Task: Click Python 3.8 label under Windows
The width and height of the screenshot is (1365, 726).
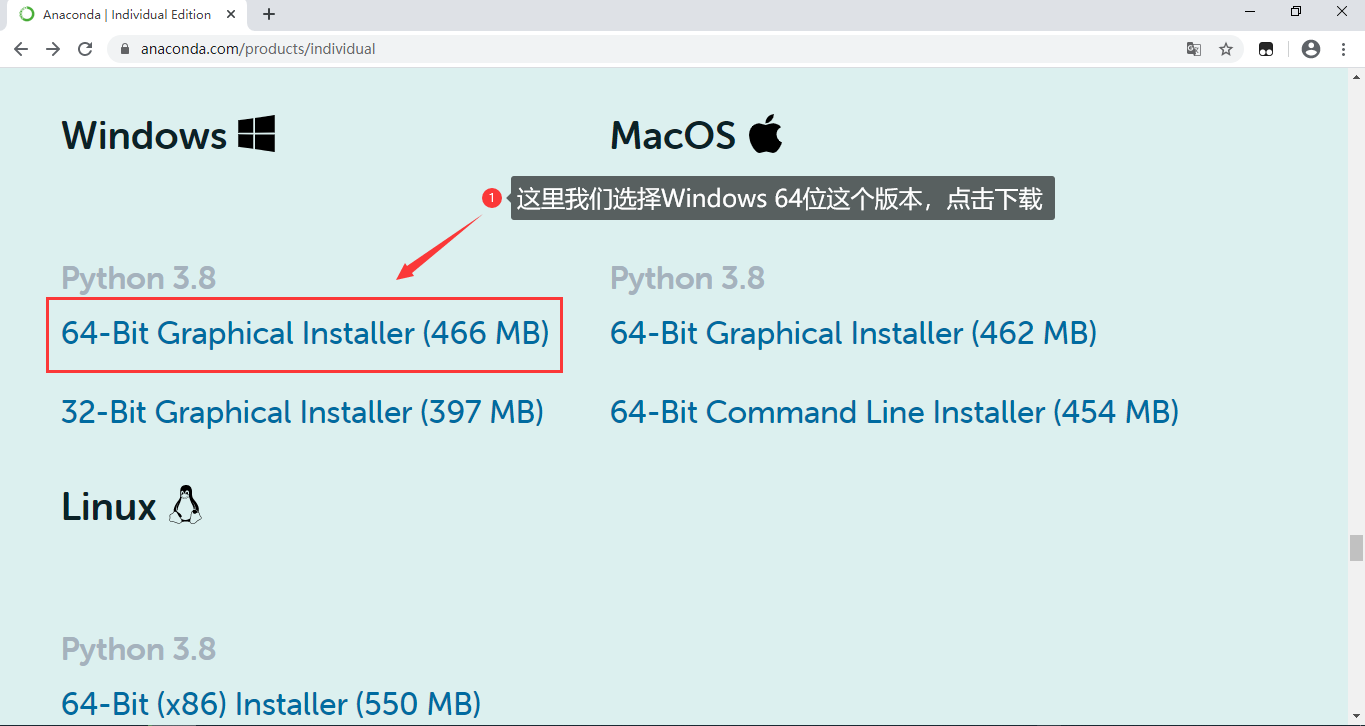Action: point(139,278)
